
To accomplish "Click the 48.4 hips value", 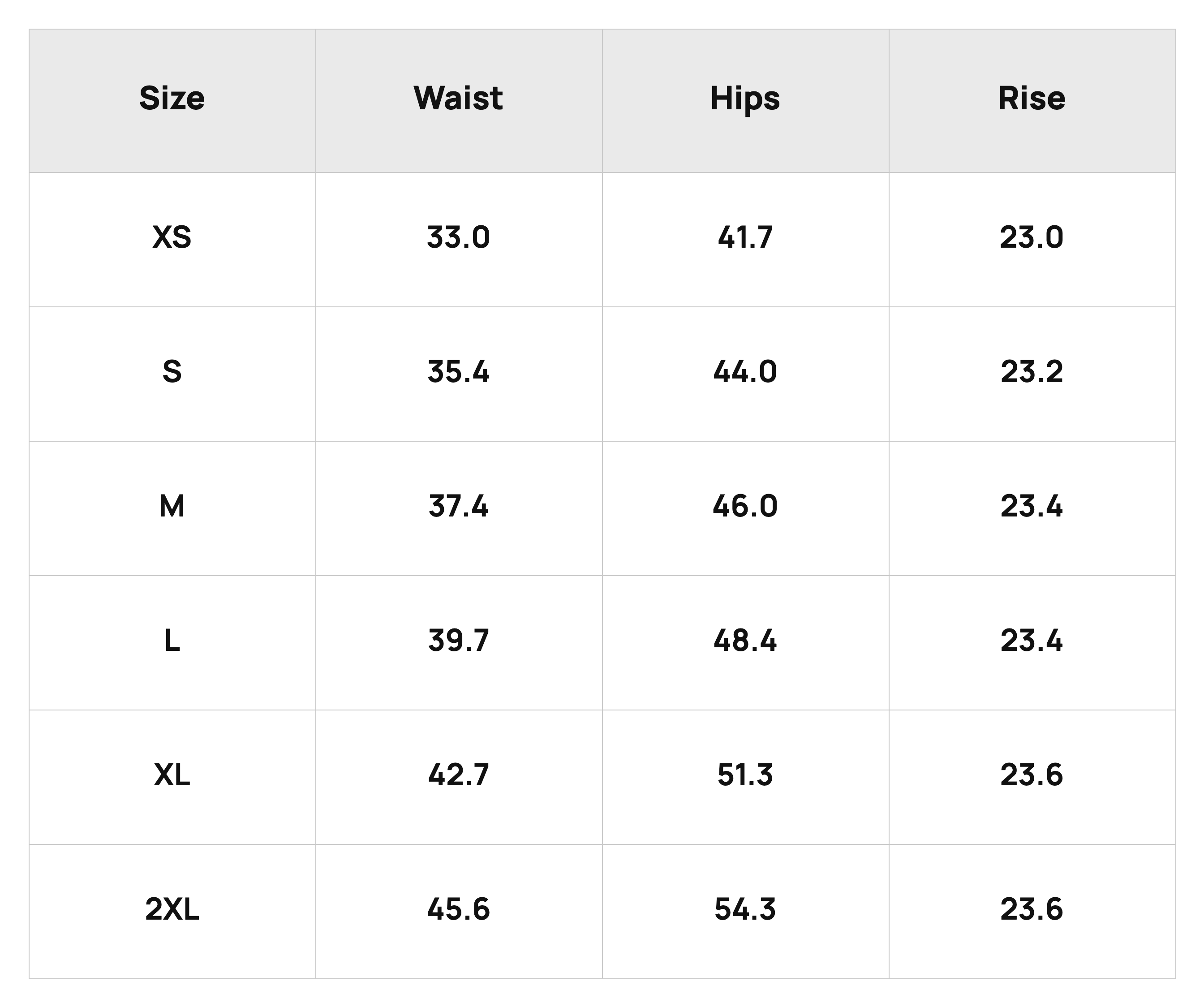I will pyautogui.click(x=745, y=640).
